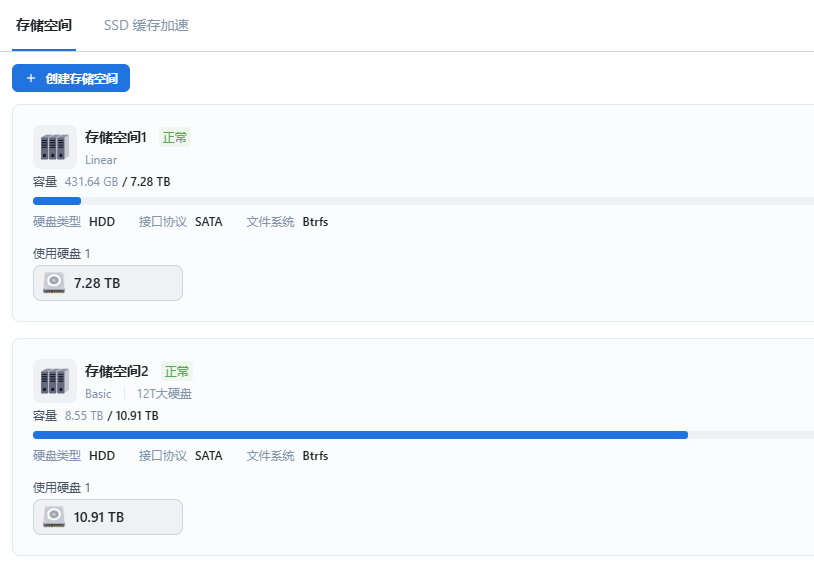Click SATA protocol value in 存储空间2
The image size is (814, 563).
point(209,456)
